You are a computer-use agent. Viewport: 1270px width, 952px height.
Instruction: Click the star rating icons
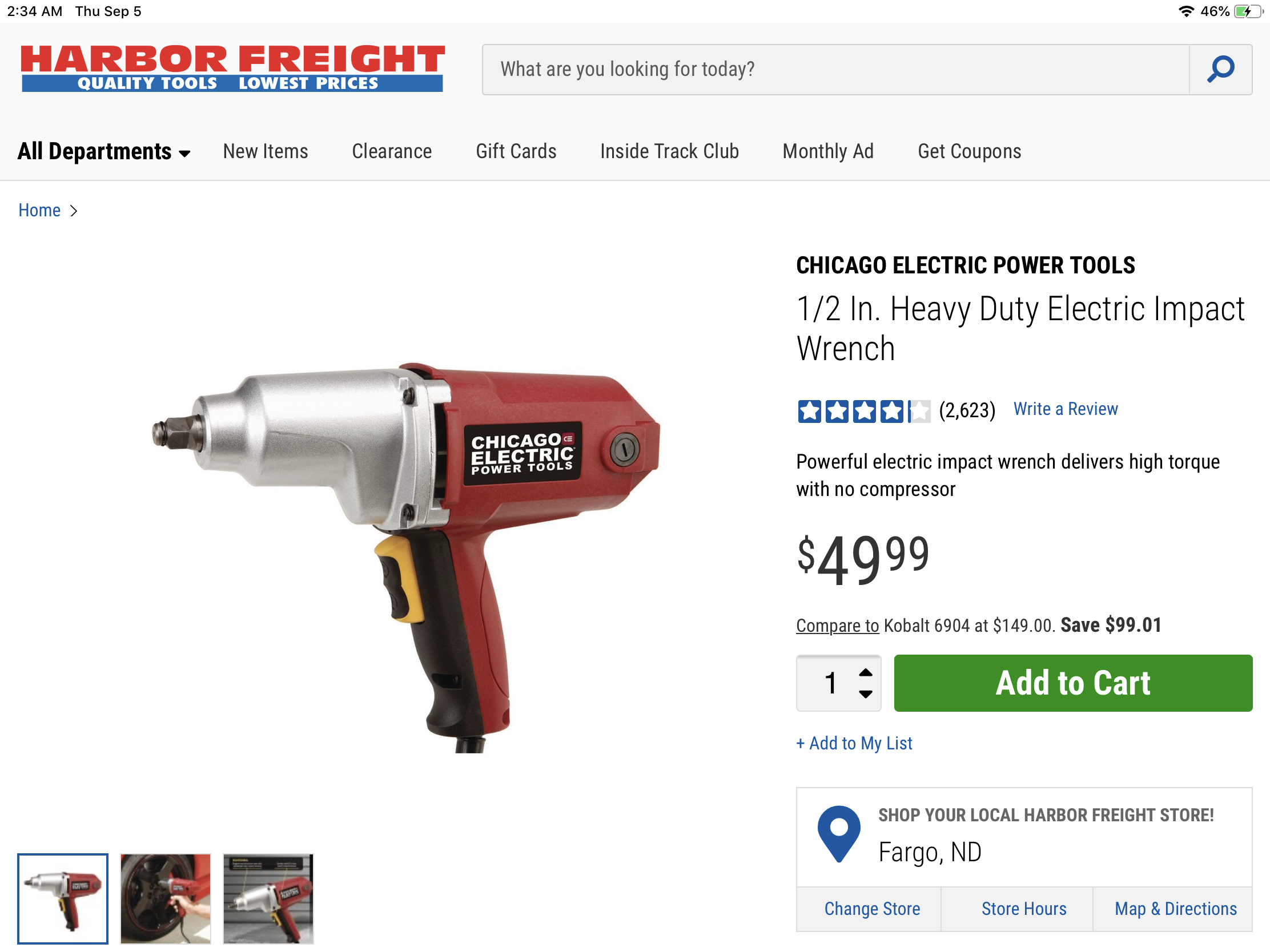863,411
